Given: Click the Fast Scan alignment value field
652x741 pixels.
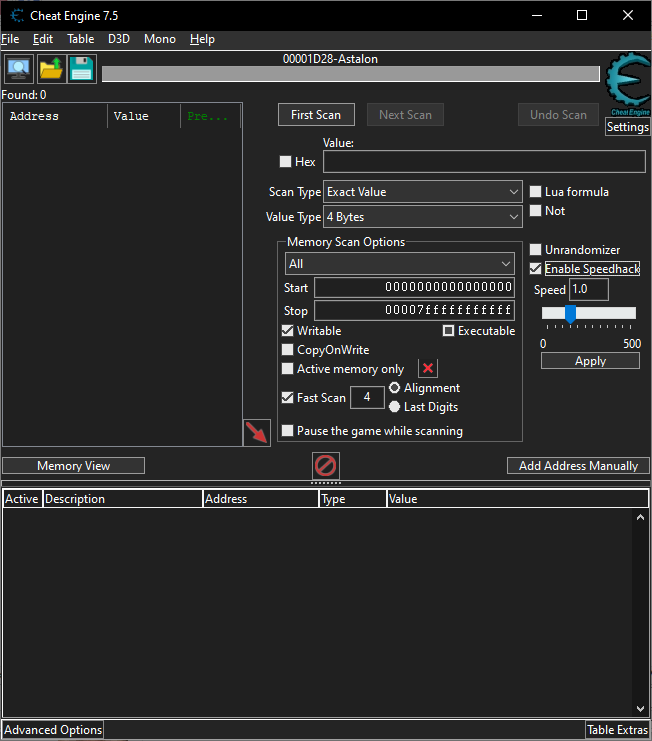Looking at the screenshot, I should [x=367, y=397].
